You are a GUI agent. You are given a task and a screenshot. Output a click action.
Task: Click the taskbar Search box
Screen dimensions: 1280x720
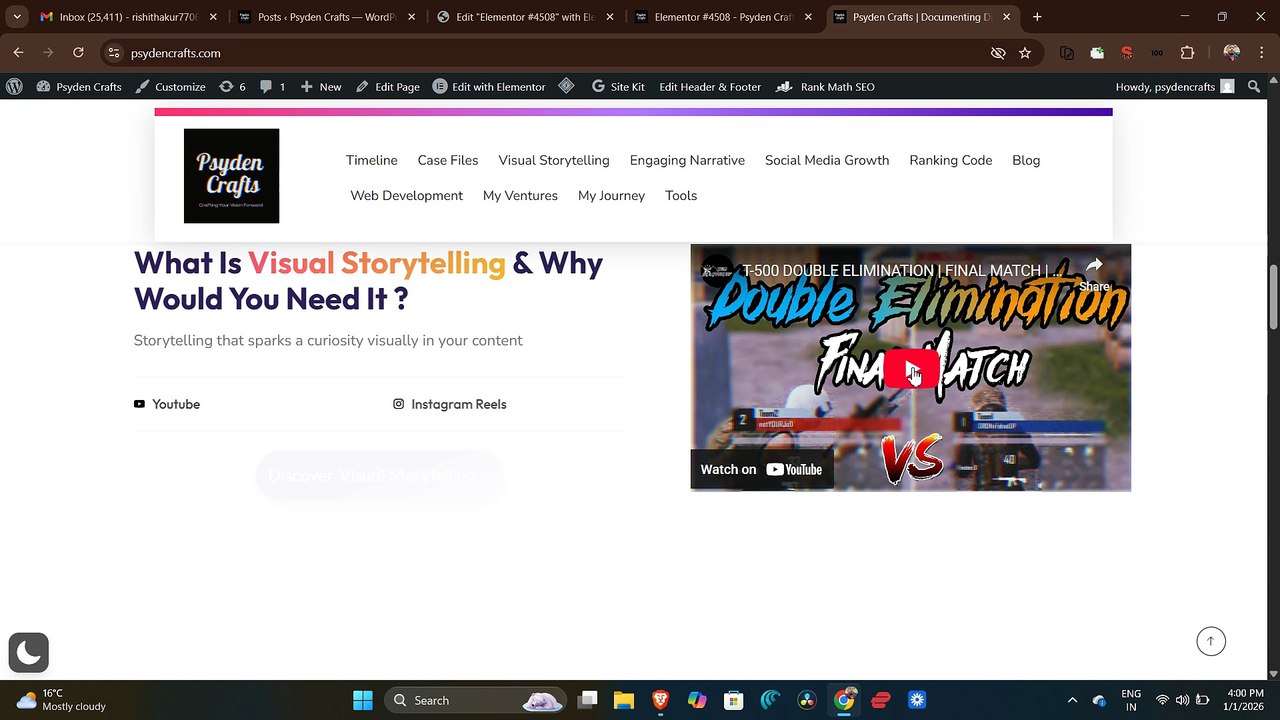[x=476, y=700]
